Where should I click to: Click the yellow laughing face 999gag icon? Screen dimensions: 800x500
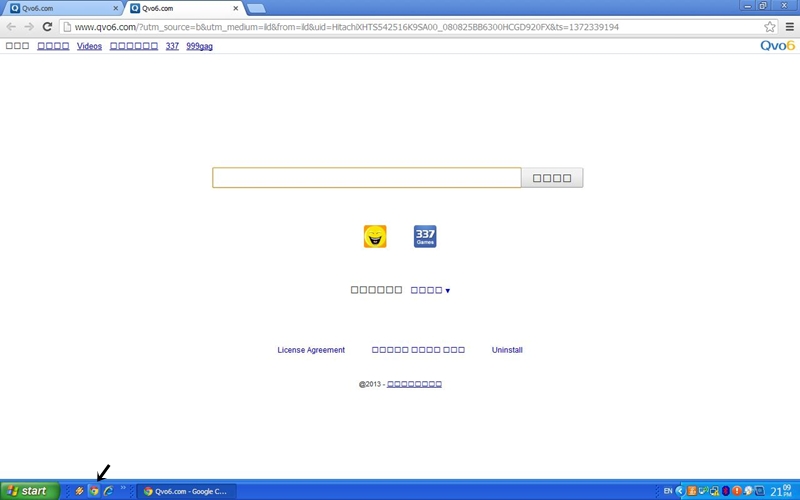(x=375, y=236)
